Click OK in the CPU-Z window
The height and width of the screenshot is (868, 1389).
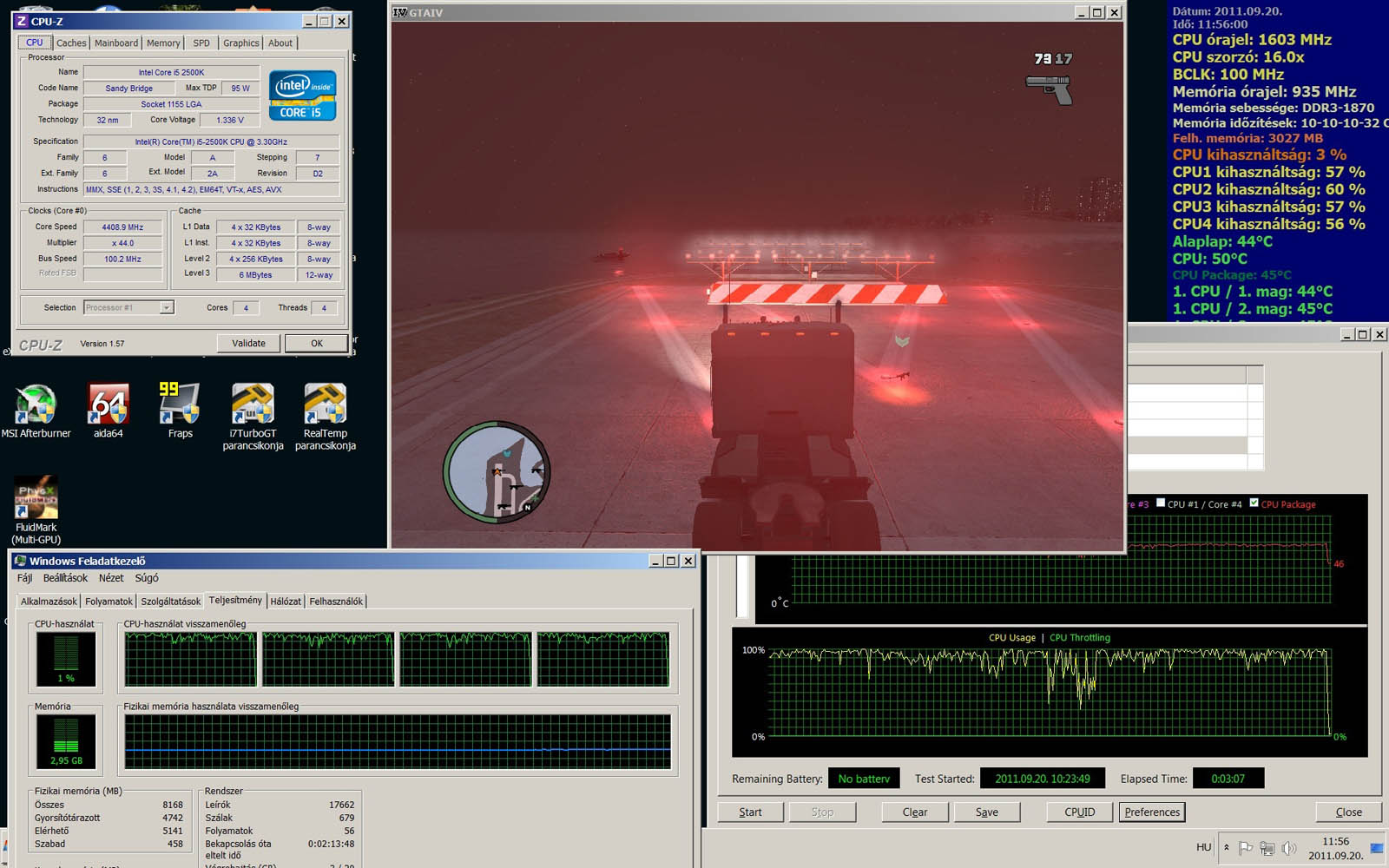click(317, 343)
